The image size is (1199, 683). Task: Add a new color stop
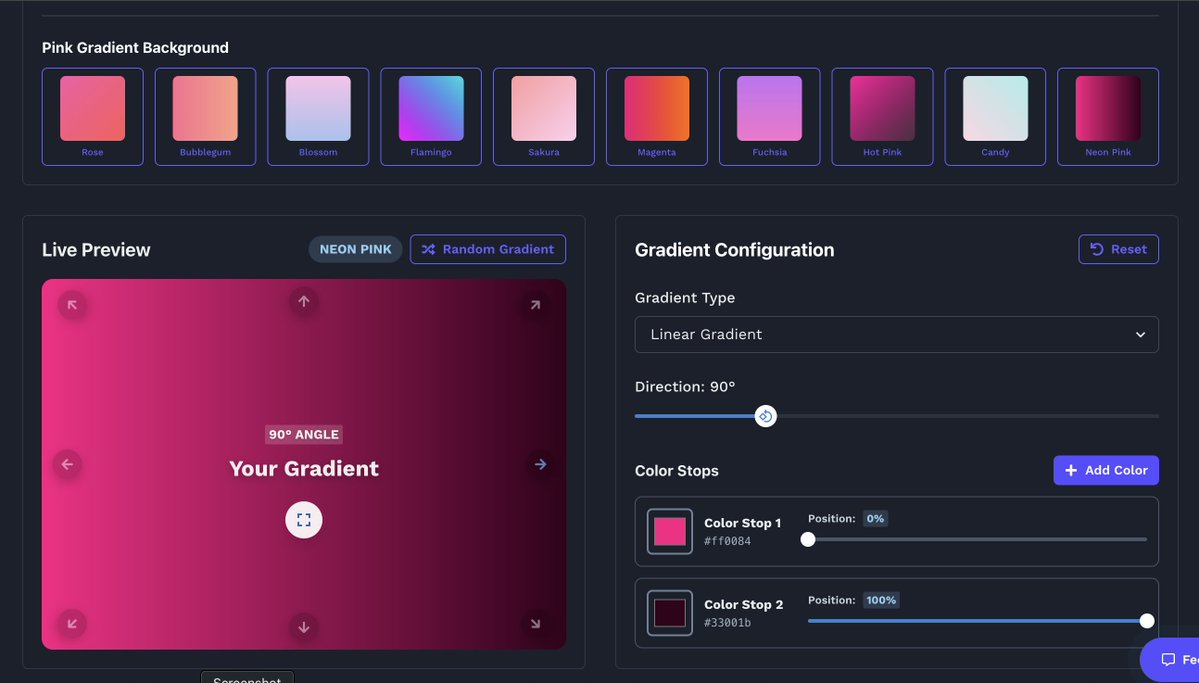pos(1106,470)
